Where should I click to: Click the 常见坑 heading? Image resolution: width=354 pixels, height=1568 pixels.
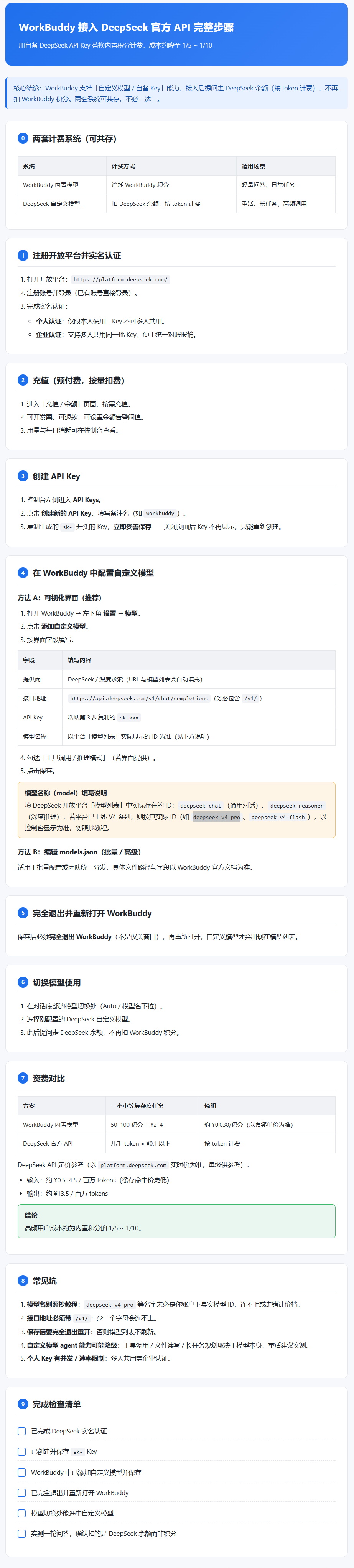pos(44,1281)
